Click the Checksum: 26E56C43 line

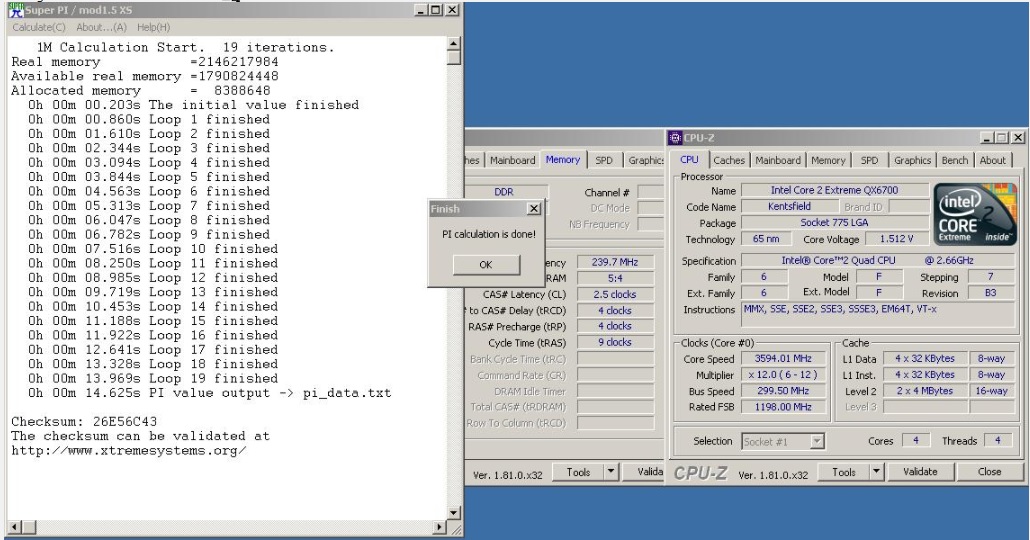(84, 422)
